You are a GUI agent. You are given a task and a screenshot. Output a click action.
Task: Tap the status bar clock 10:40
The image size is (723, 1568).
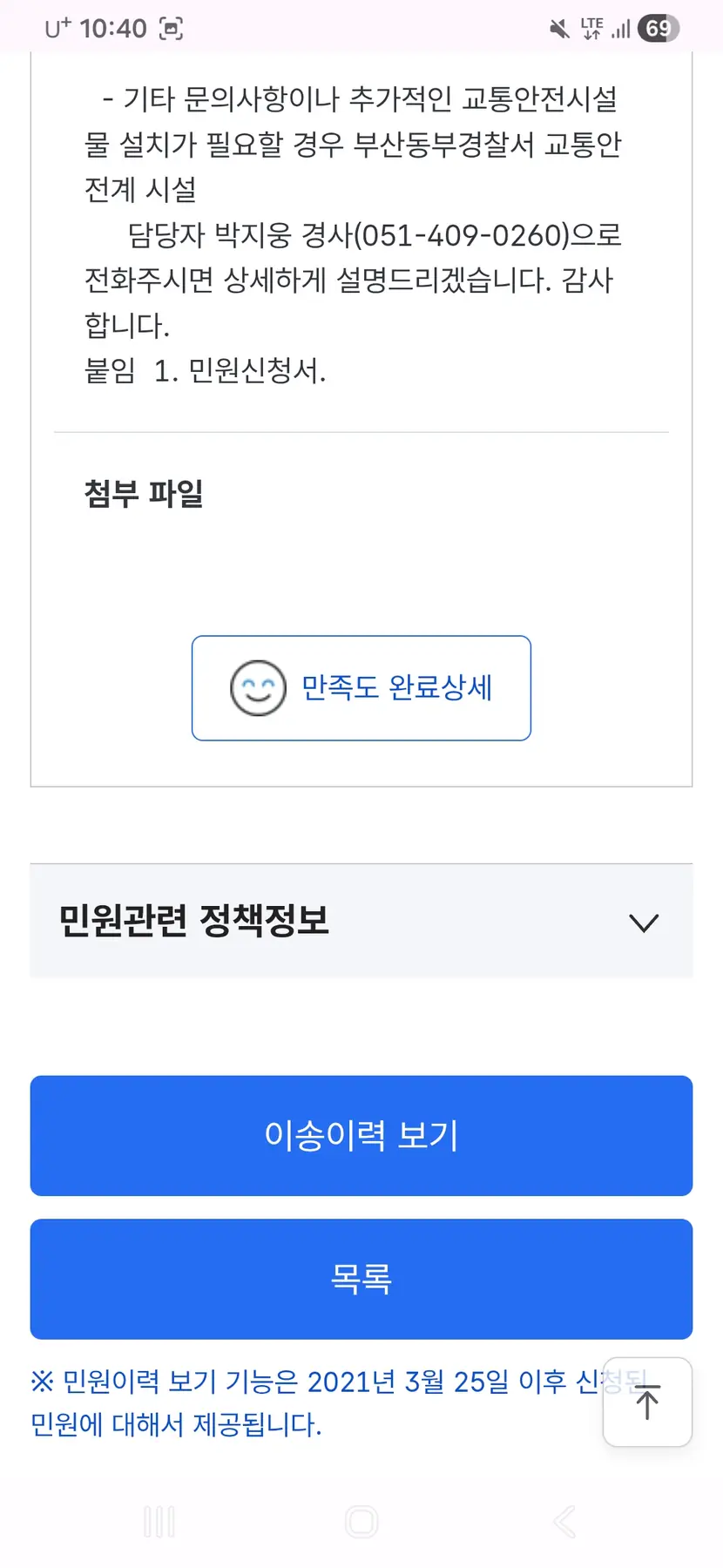[x=113, y=29]
